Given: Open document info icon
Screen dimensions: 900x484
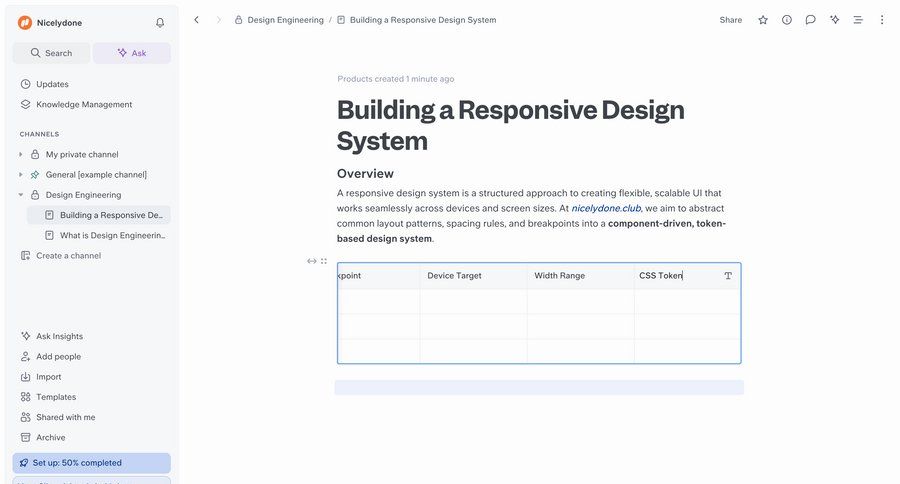Looking at the screenshot, I should pyautogui.click(x=787, y=20).
